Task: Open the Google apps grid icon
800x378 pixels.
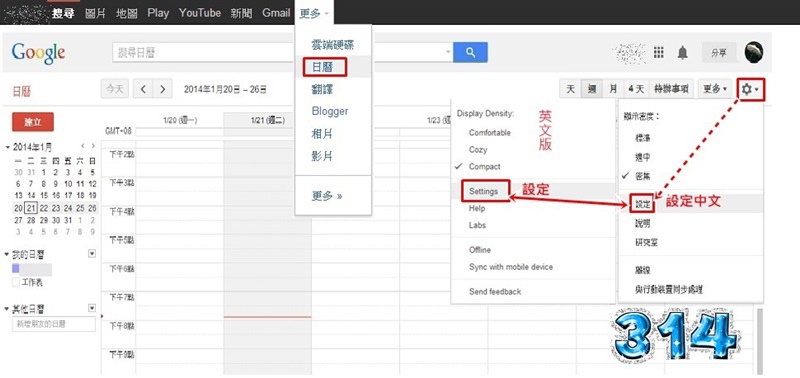Action: coord(659,52)
